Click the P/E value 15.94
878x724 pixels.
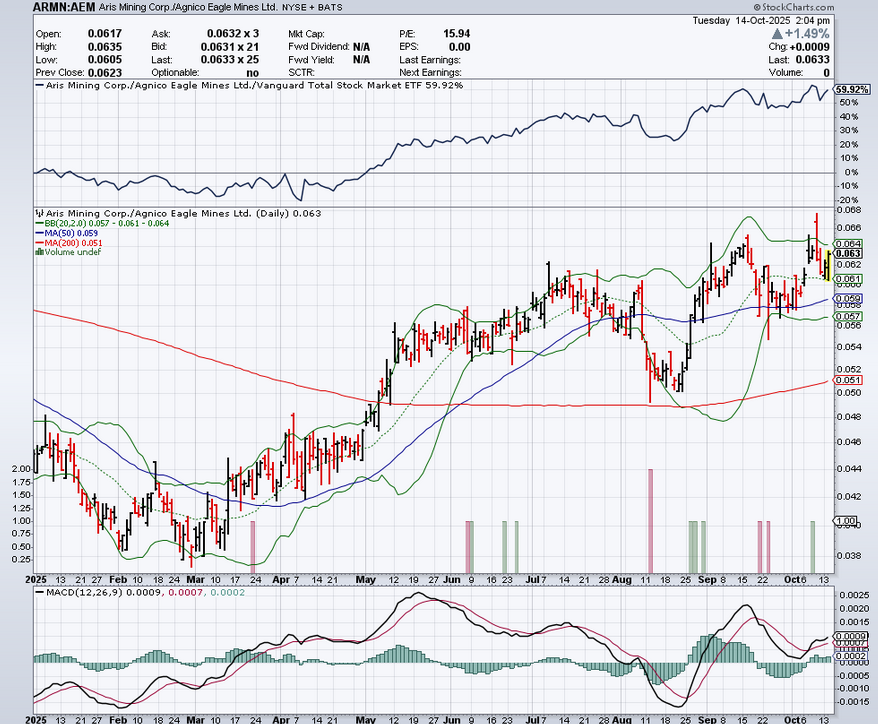click(456, 33)
